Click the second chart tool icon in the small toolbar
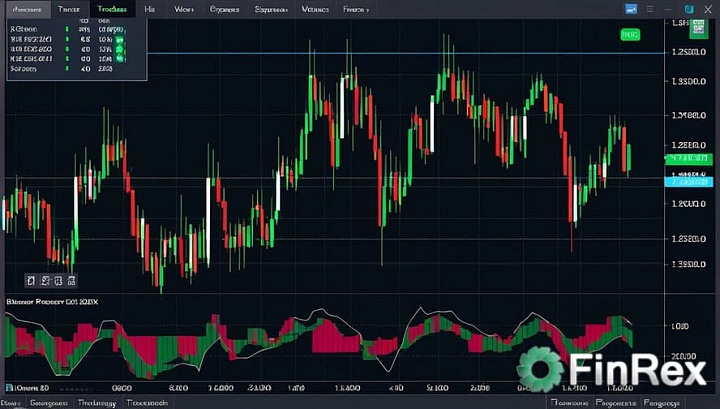Screen dimensions: 720x409 45,280
